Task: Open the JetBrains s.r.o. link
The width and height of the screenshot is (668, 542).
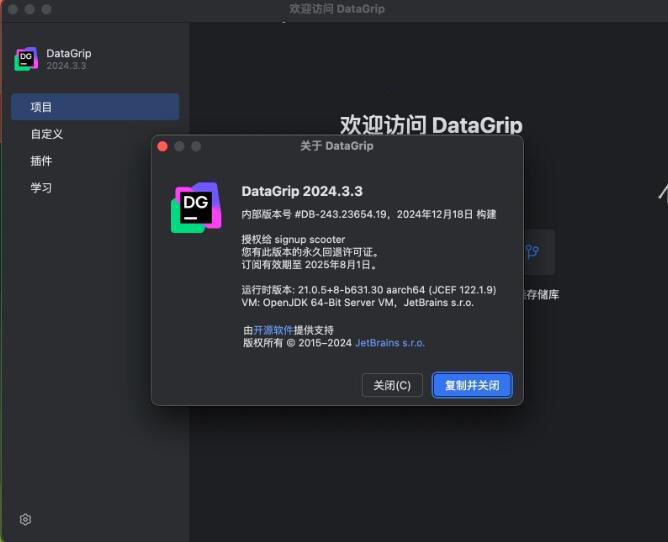Action: [x=390, y=343]
